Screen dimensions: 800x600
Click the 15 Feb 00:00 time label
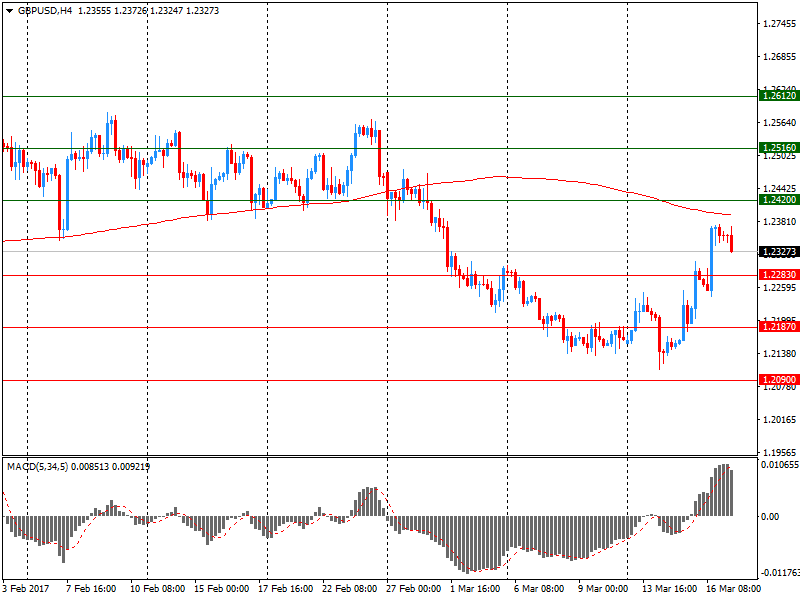pyautogui.click(x=221, y=588)
